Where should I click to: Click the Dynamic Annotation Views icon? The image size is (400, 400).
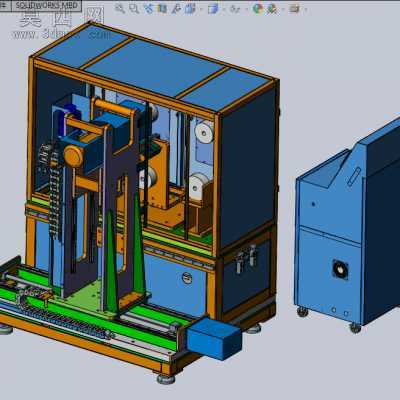(176, 8)
